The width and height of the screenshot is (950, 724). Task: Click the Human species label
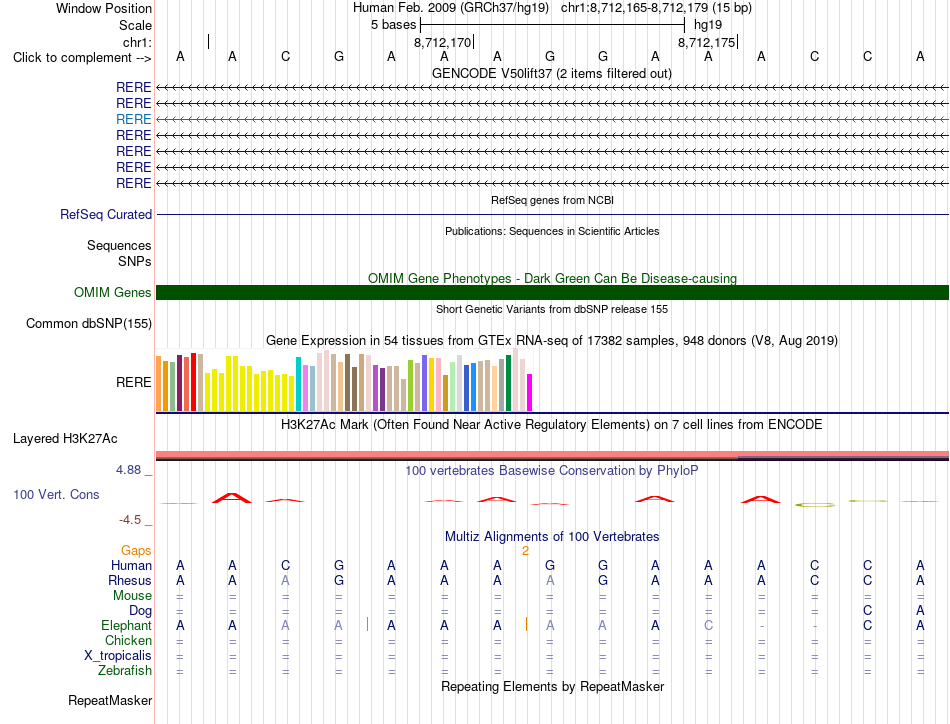pyautogui.click(x=131, y=565)
